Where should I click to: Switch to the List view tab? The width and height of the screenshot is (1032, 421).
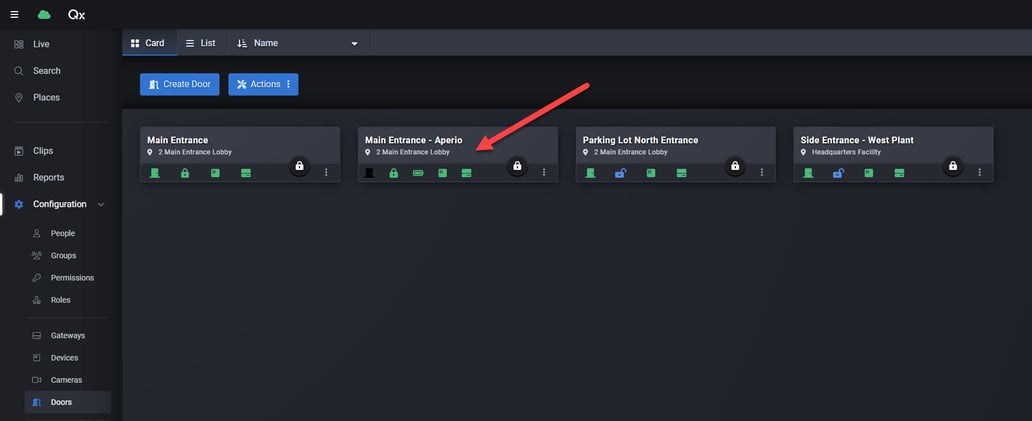[200, 43]
